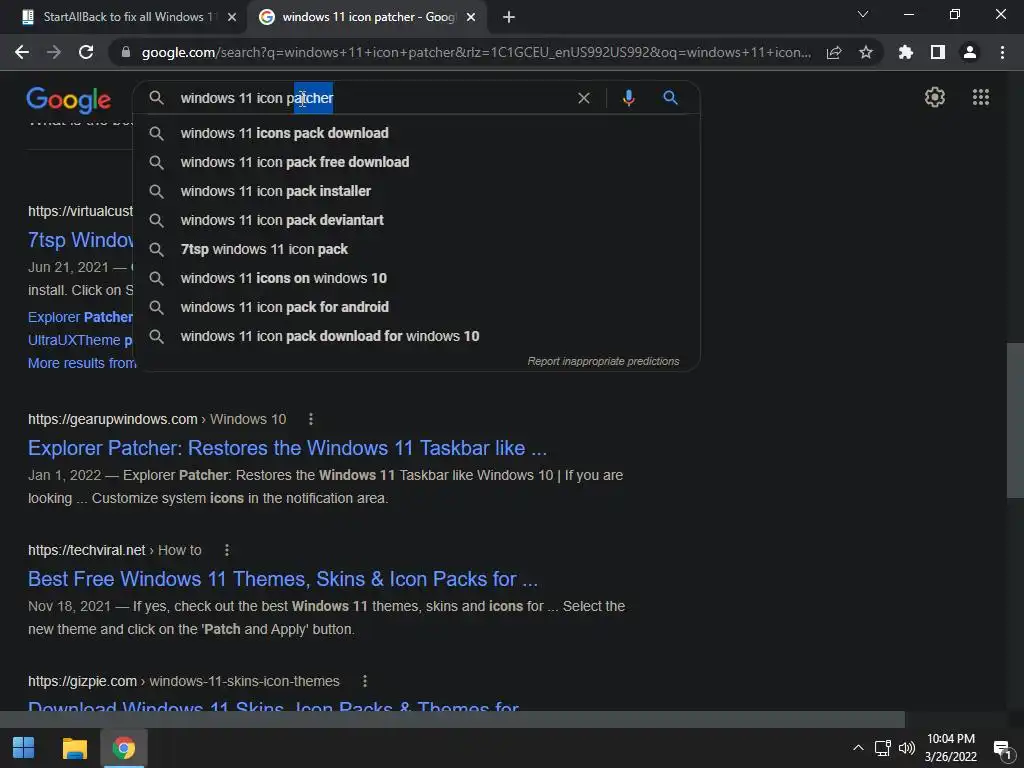Open 'Download Windows 11 Skins' gizpie result

(x=273, y=706)
